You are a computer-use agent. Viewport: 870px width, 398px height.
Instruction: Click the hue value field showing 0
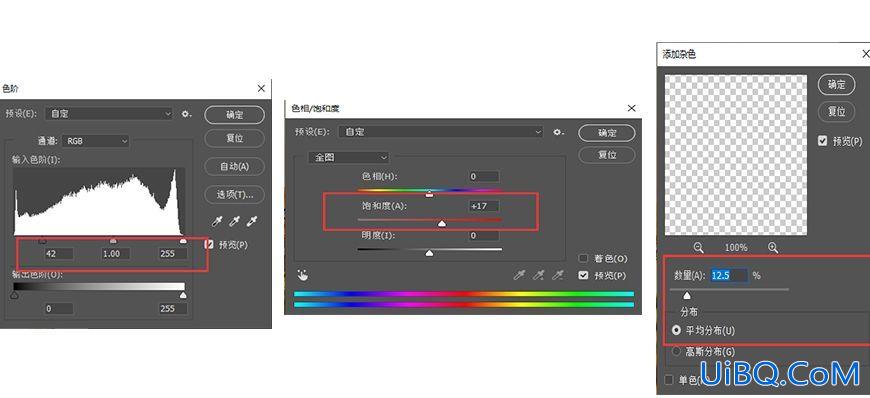[484, 177]
